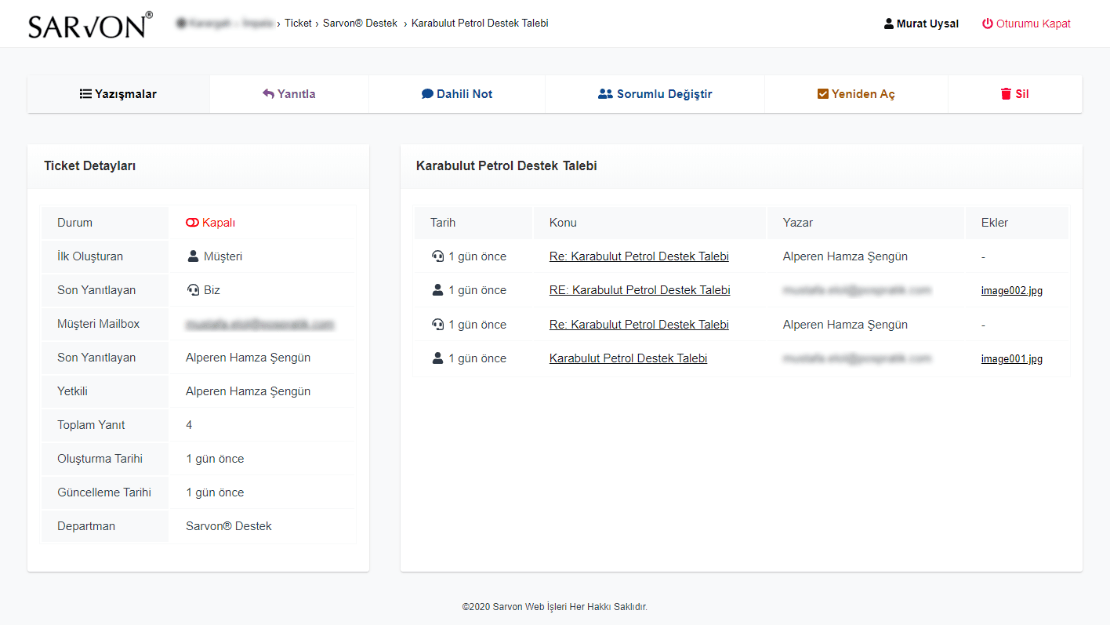
Task: Click the Oturumu Kapat logout link
Action: 1033,24
